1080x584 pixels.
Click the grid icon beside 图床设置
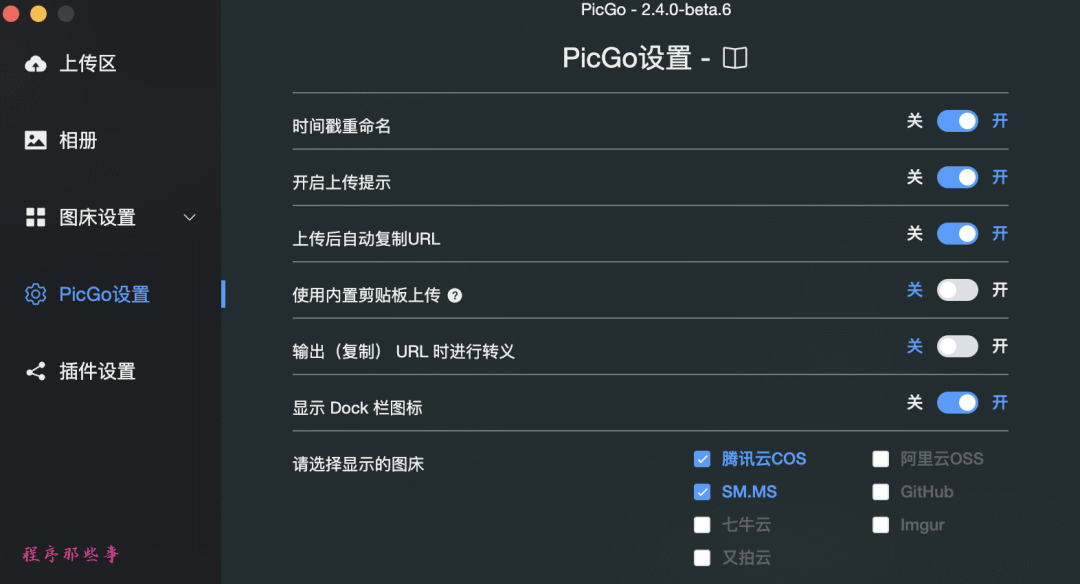point(36,218)
